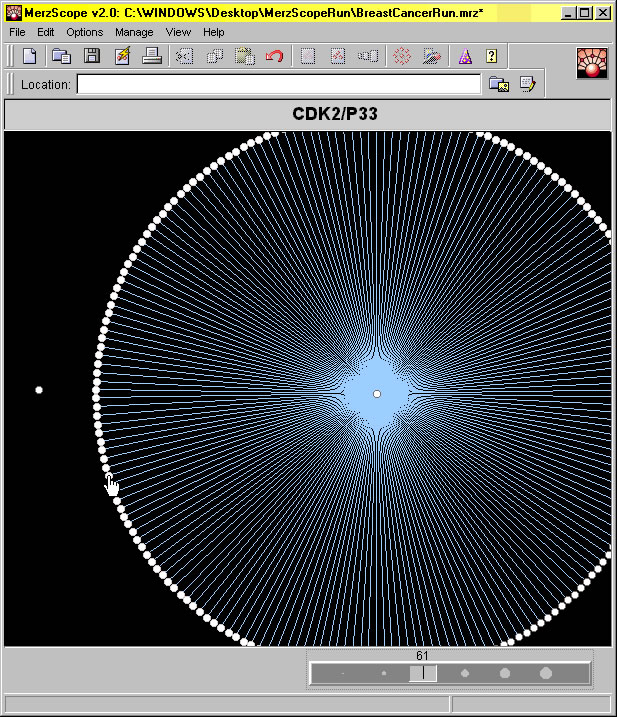Click the purple wizard hat icon
Image resolution: width=617 pixels, height=717 pixels.
click(464, 56)
